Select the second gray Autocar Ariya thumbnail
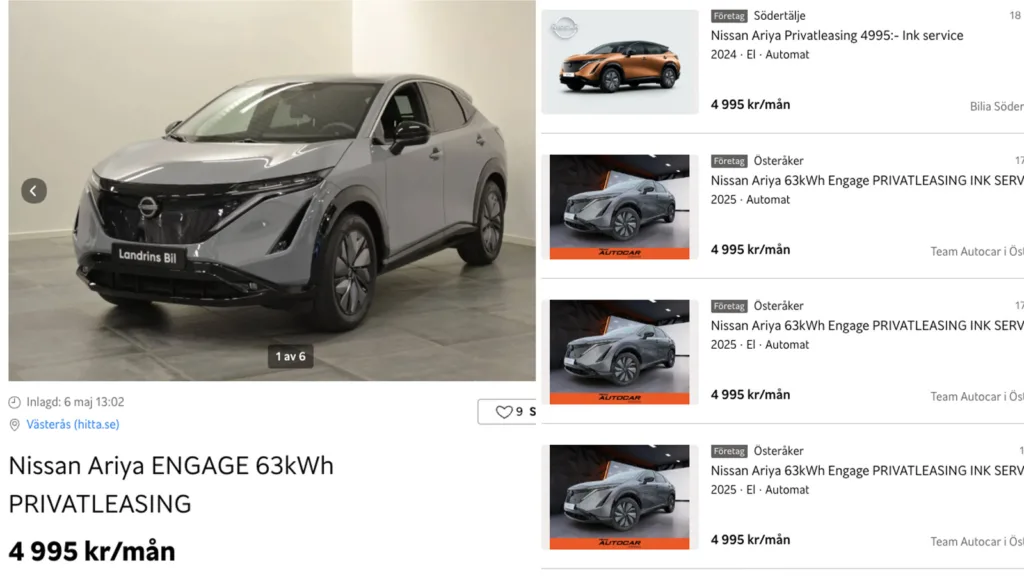This screenshot has height=576, width=1024. [x=619, y=352]
